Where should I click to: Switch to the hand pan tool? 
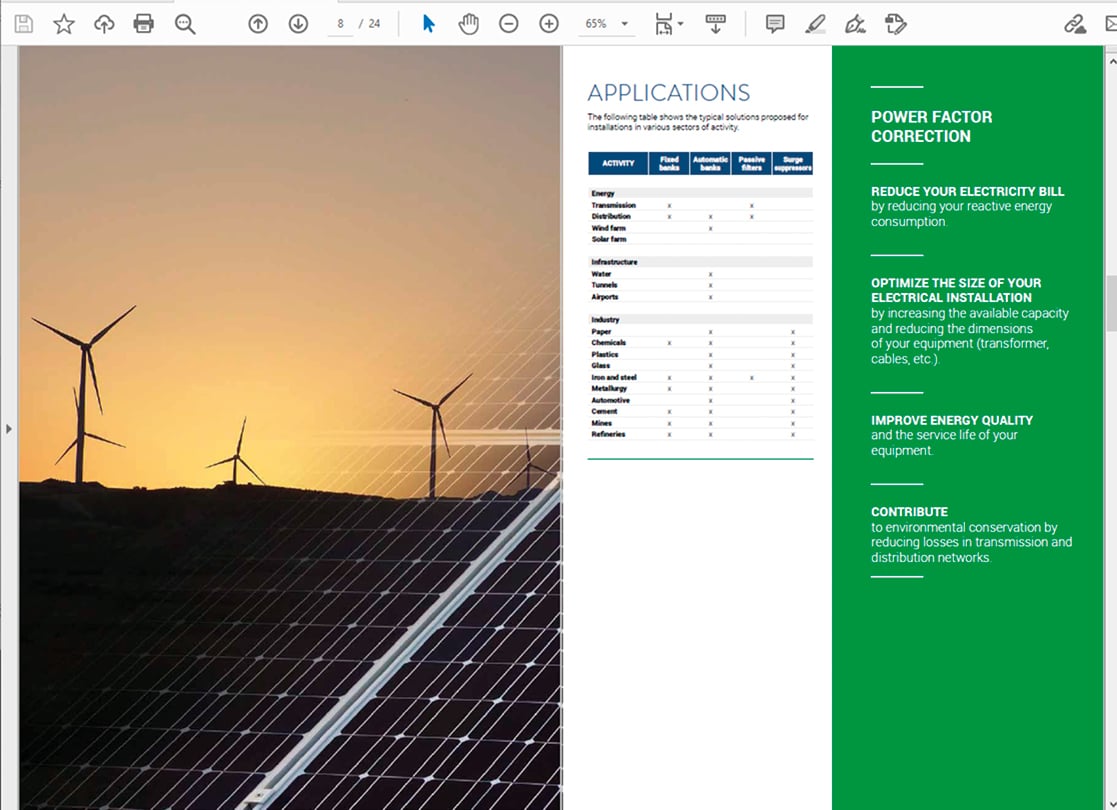(468, 24)
